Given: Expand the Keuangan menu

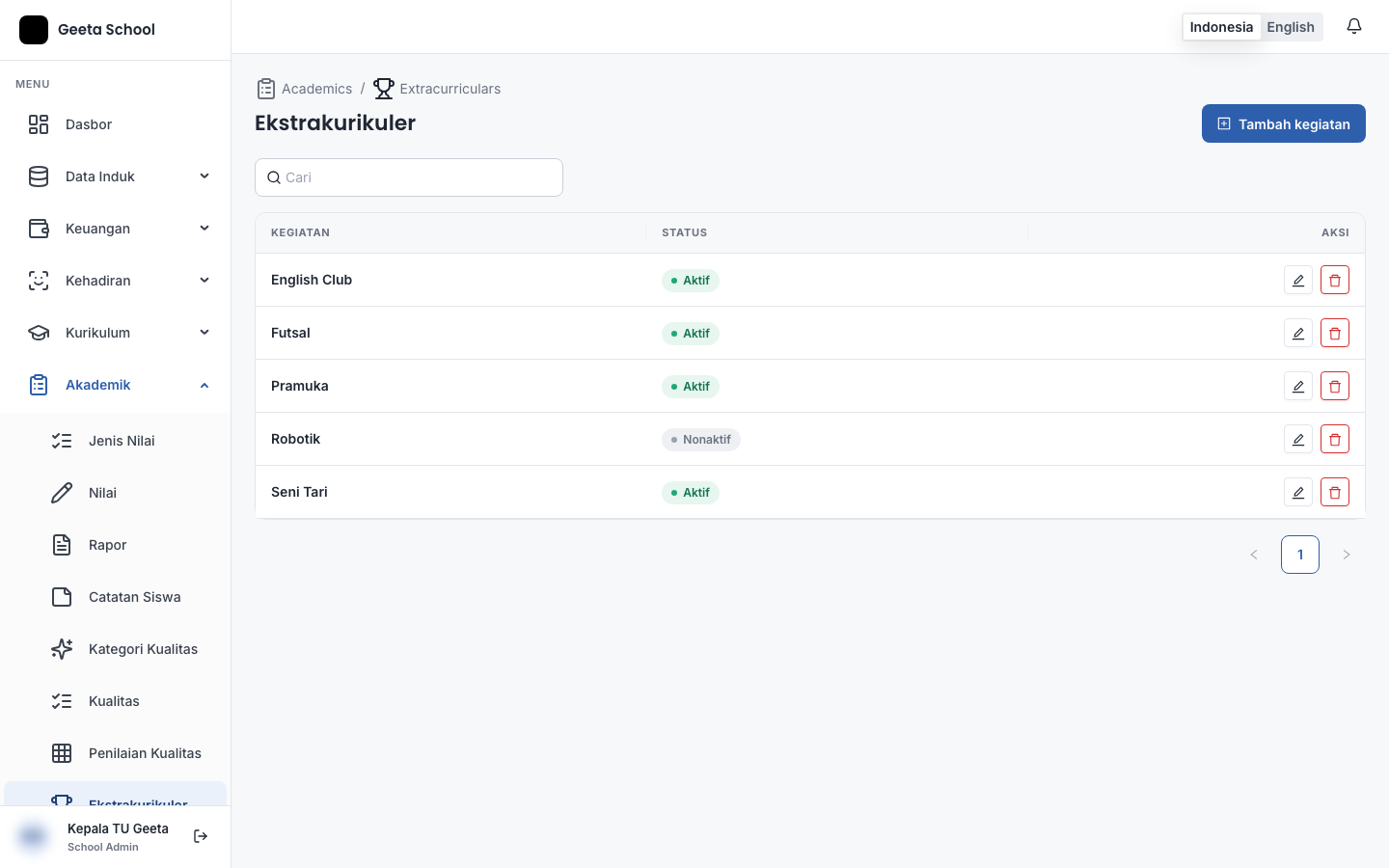Looking at the screenshot, I should [116, 229].
